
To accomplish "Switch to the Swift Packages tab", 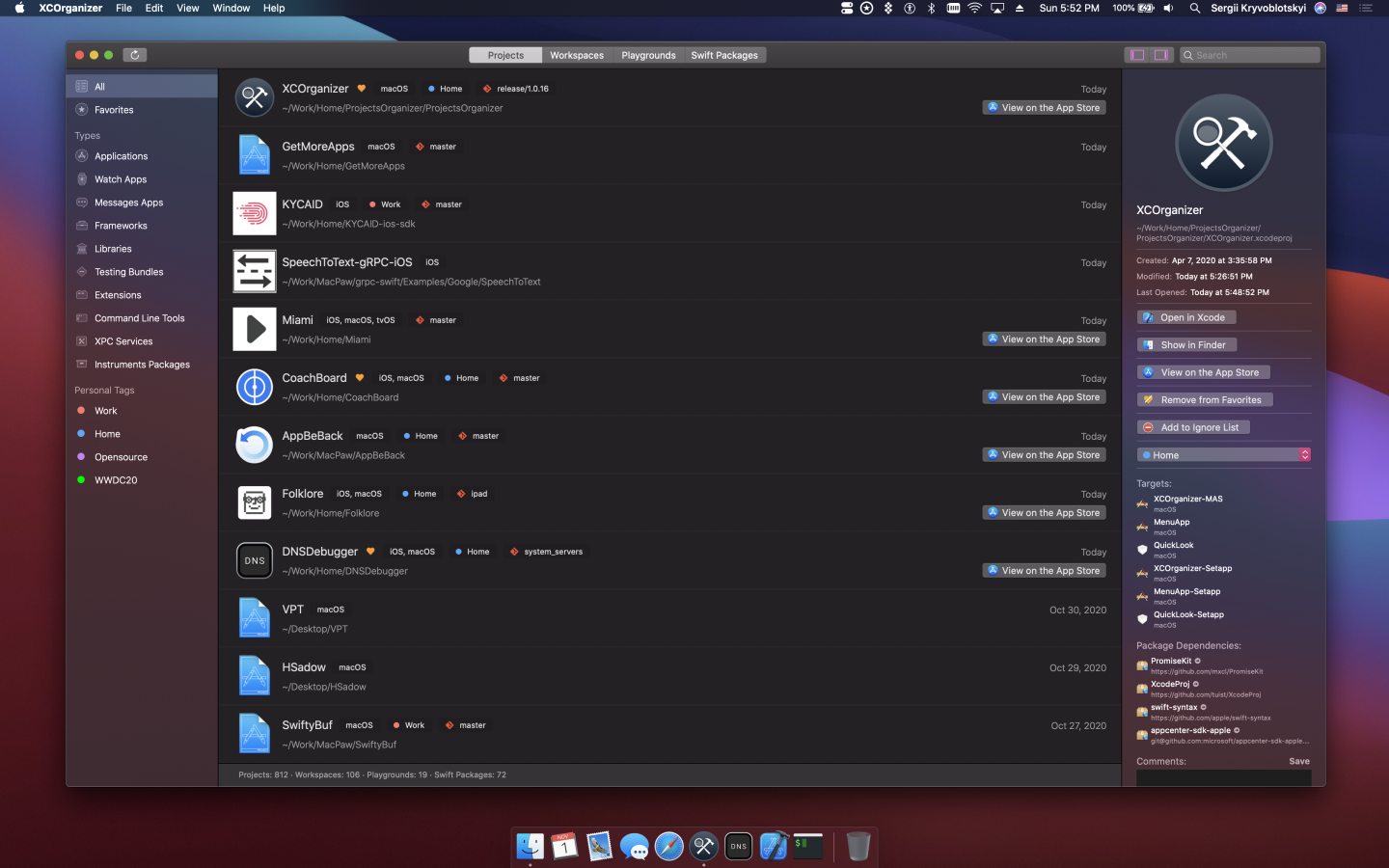I will 724,55.
